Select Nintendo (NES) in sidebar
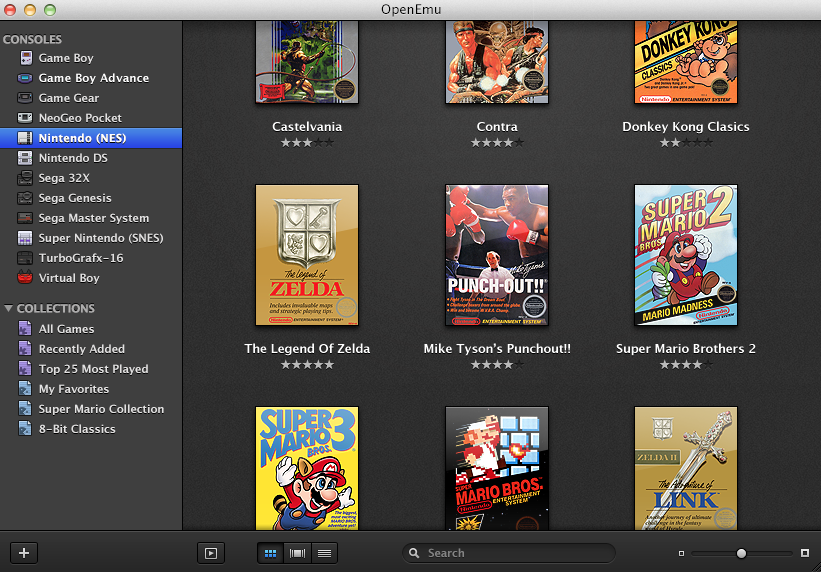The height and width of the screenshot is (572, 821). 91,138
